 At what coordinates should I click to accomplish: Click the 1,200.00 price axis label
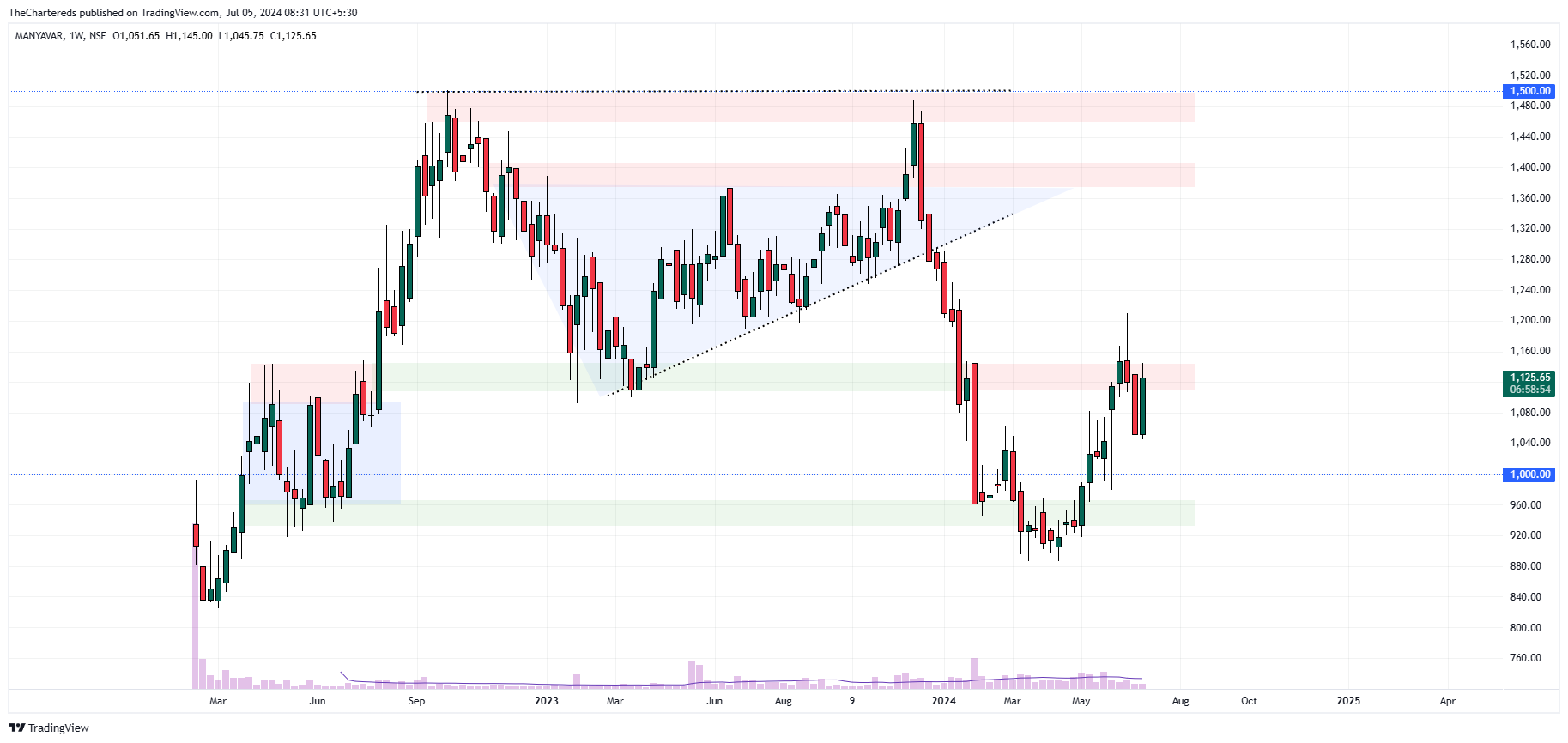[x=1530, y=320]
